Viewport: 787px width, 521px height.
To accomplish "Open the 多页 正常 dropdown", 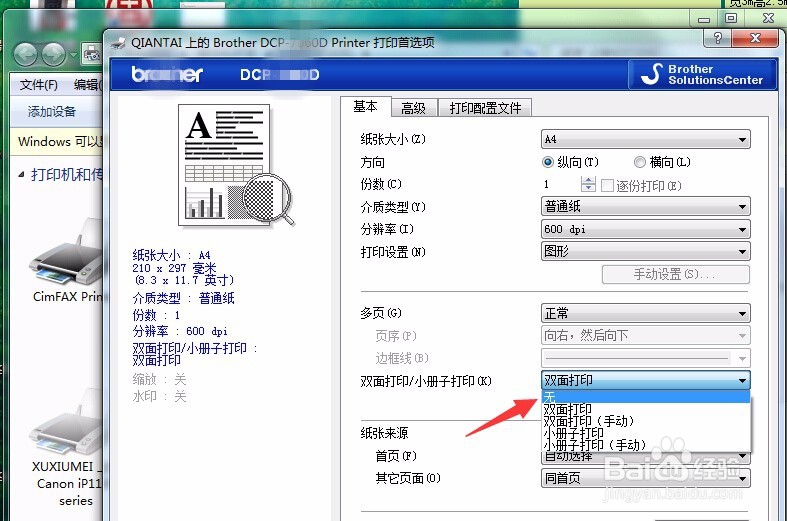I will click(x=645, y=313).
